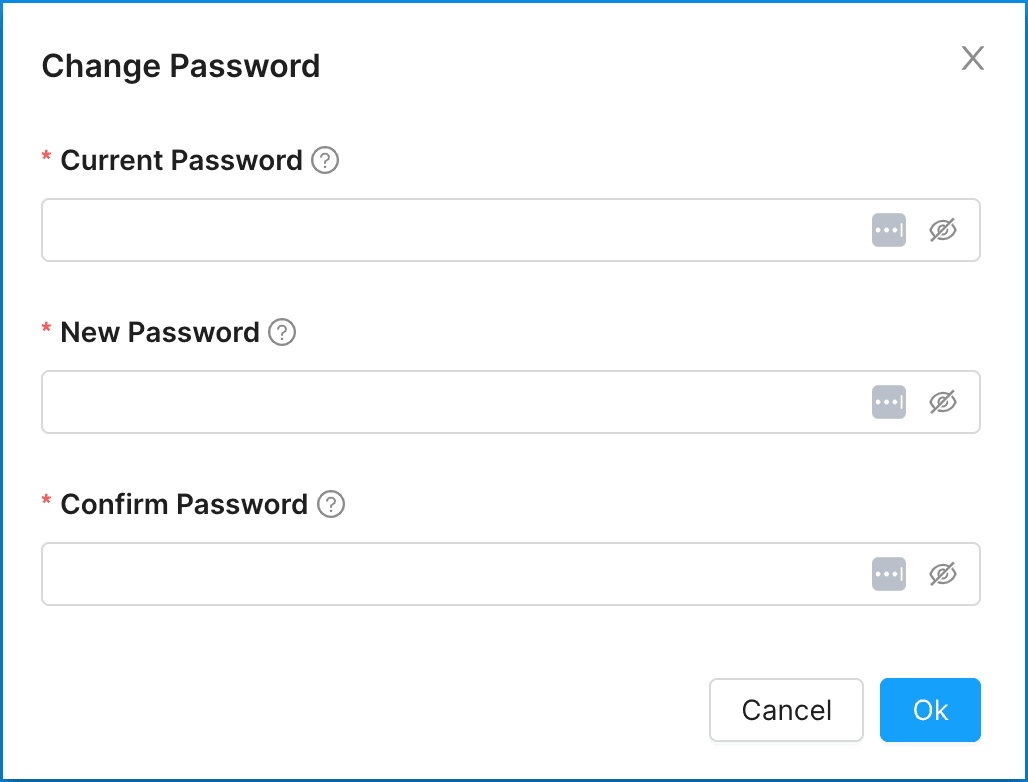Click the Current Password label text

point(181,160)
